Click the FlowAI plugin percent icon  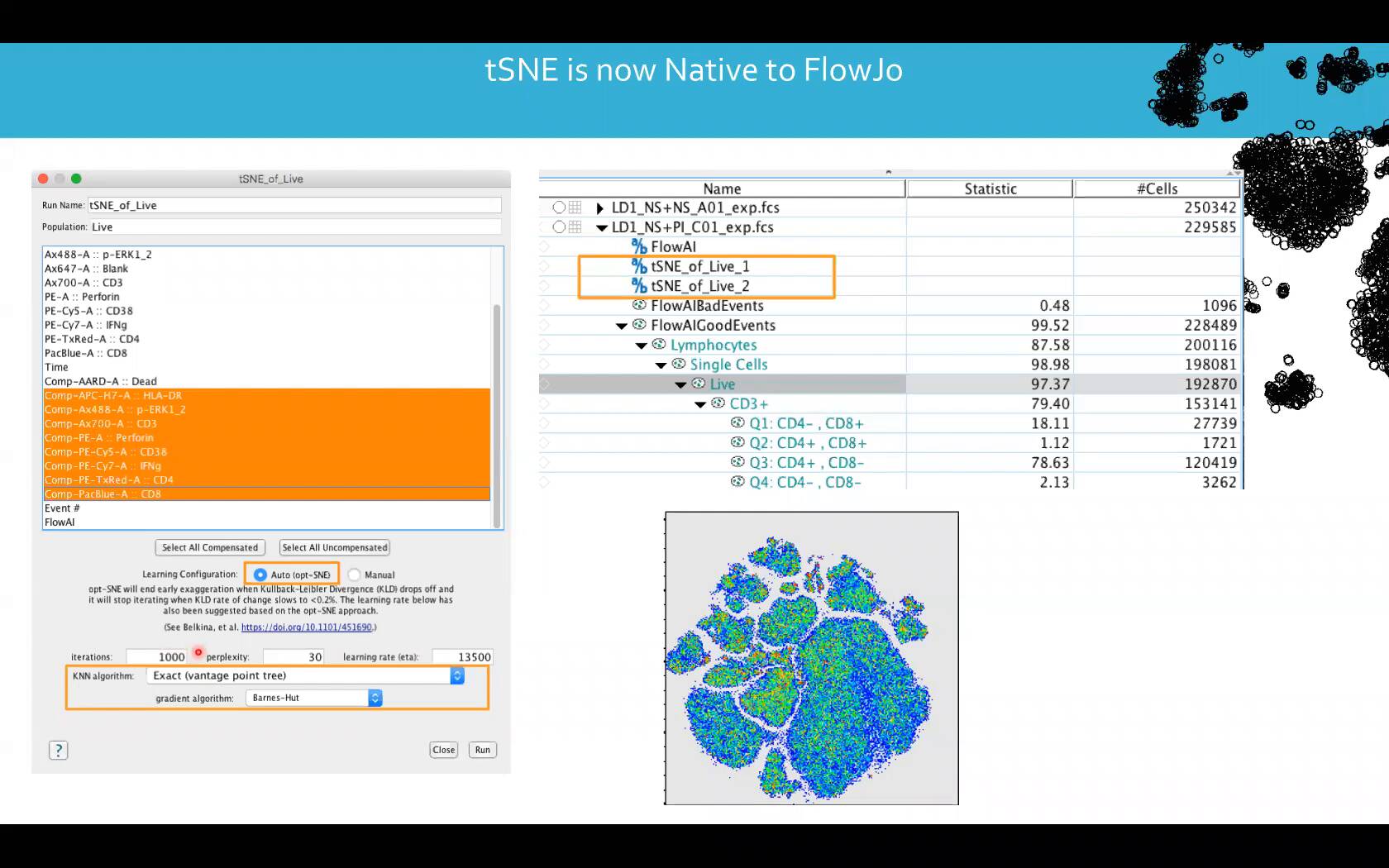click(639, 246)
